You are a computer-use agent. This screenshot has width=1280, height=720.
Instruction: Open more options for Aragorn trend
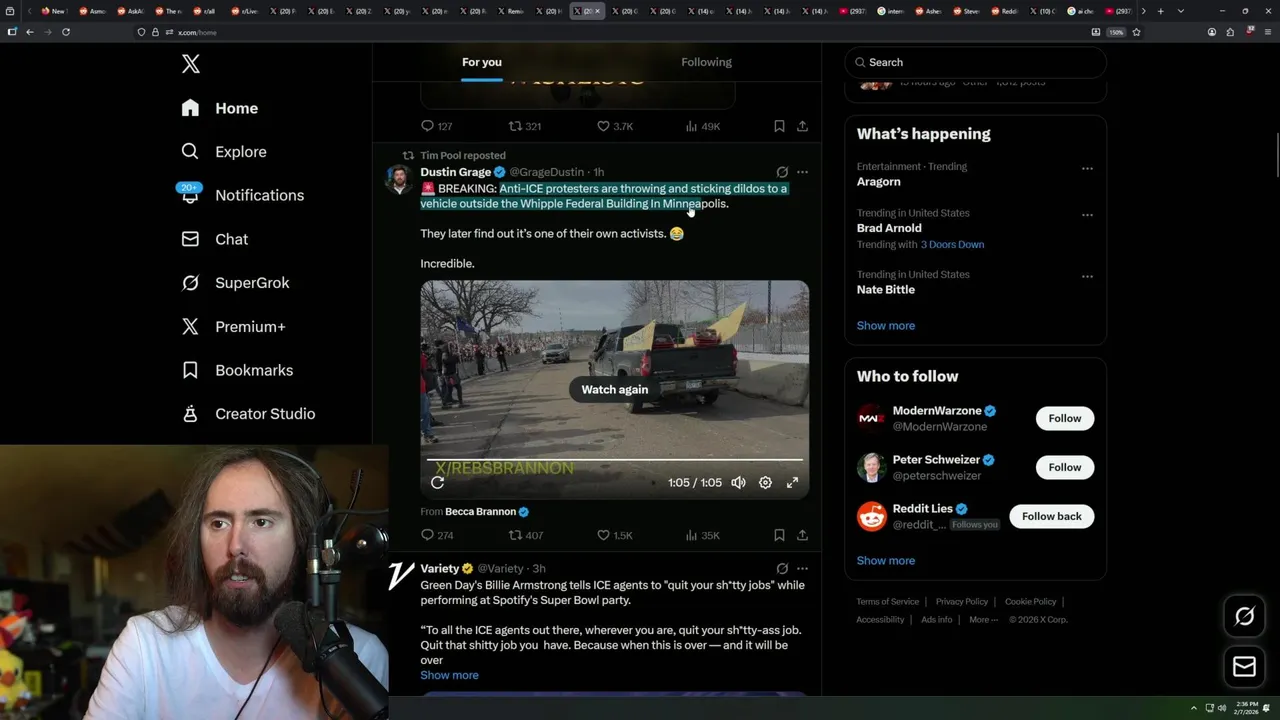tap(1087, 168)
